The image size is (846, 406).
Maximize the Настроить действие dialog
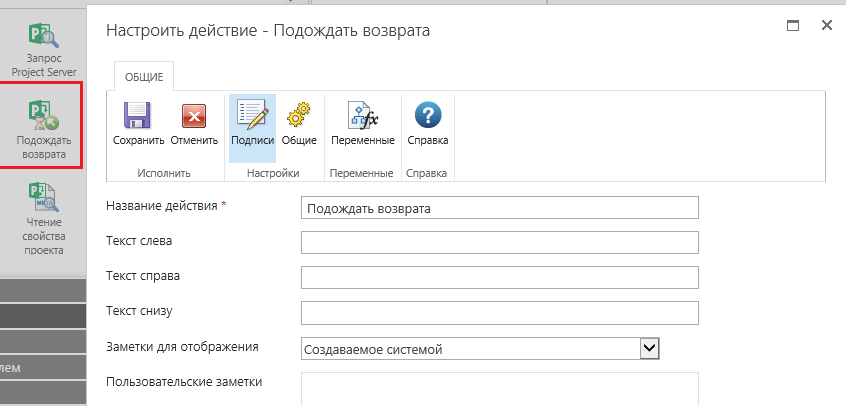click(x=793, y=25)
